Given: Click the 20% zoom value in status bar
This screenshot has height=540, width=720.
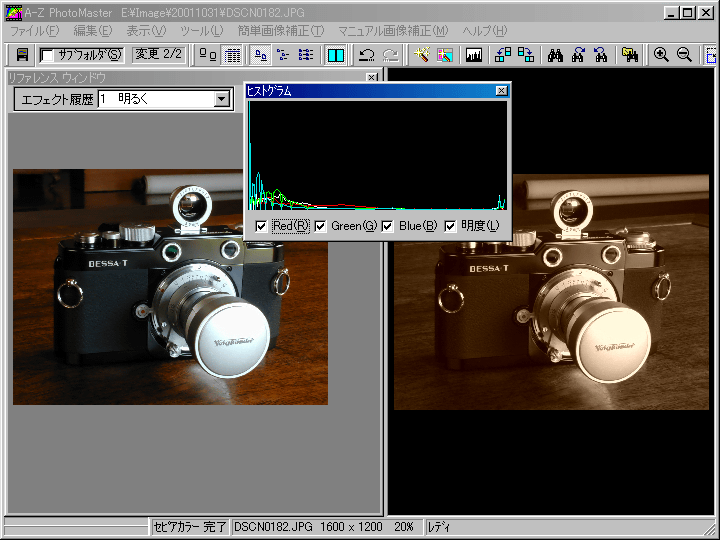Looking at the screenshot, I should (404, 527).
